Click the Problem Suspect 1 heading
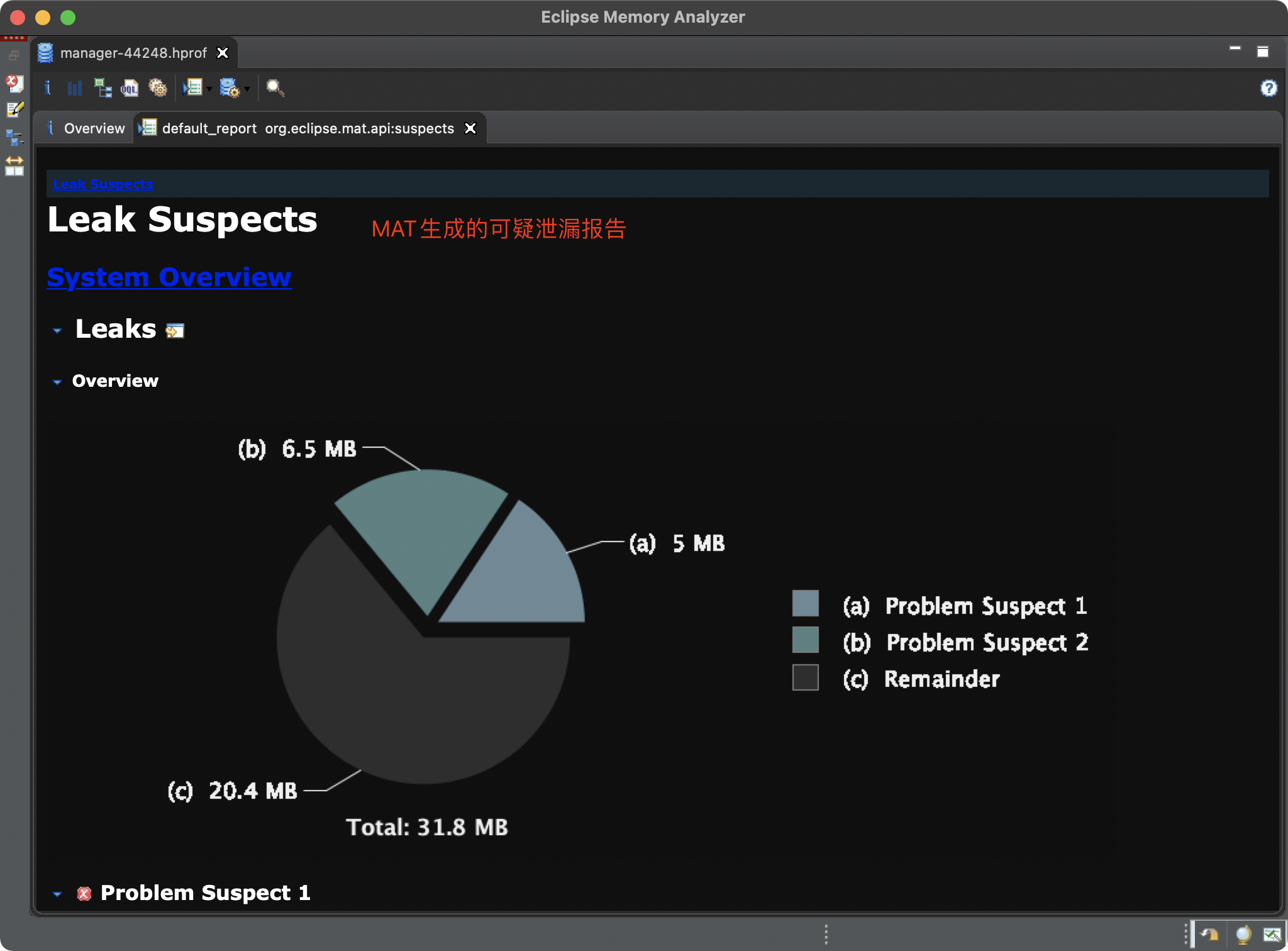The width and height of the screenshot is (1288, 951). pos(206,893)
